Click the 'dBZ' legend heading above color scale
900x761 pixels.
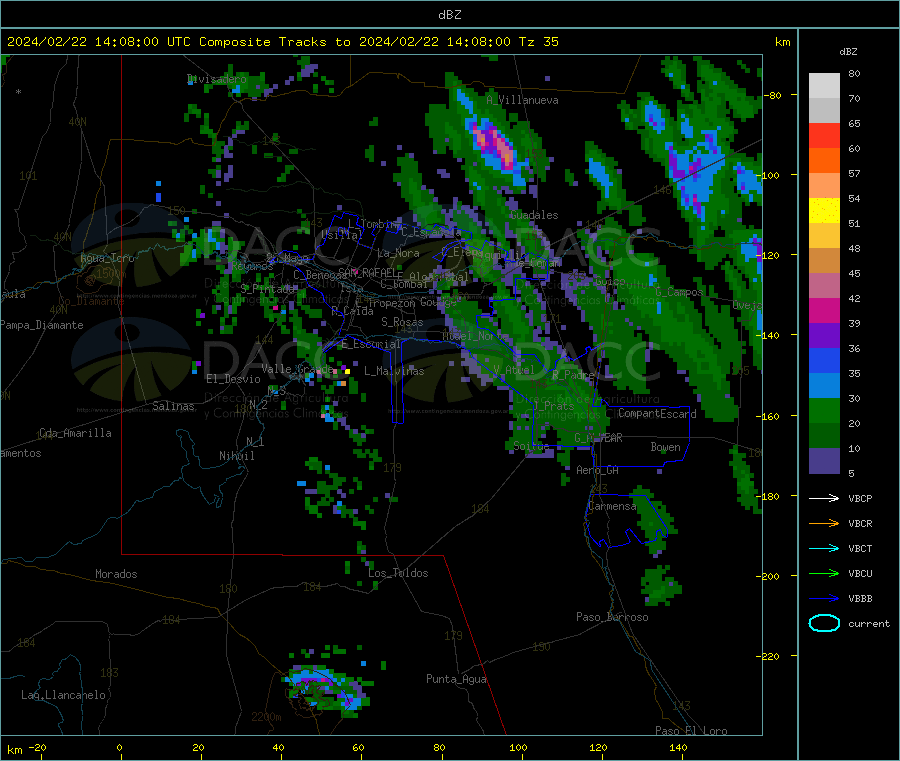(848, 52)
